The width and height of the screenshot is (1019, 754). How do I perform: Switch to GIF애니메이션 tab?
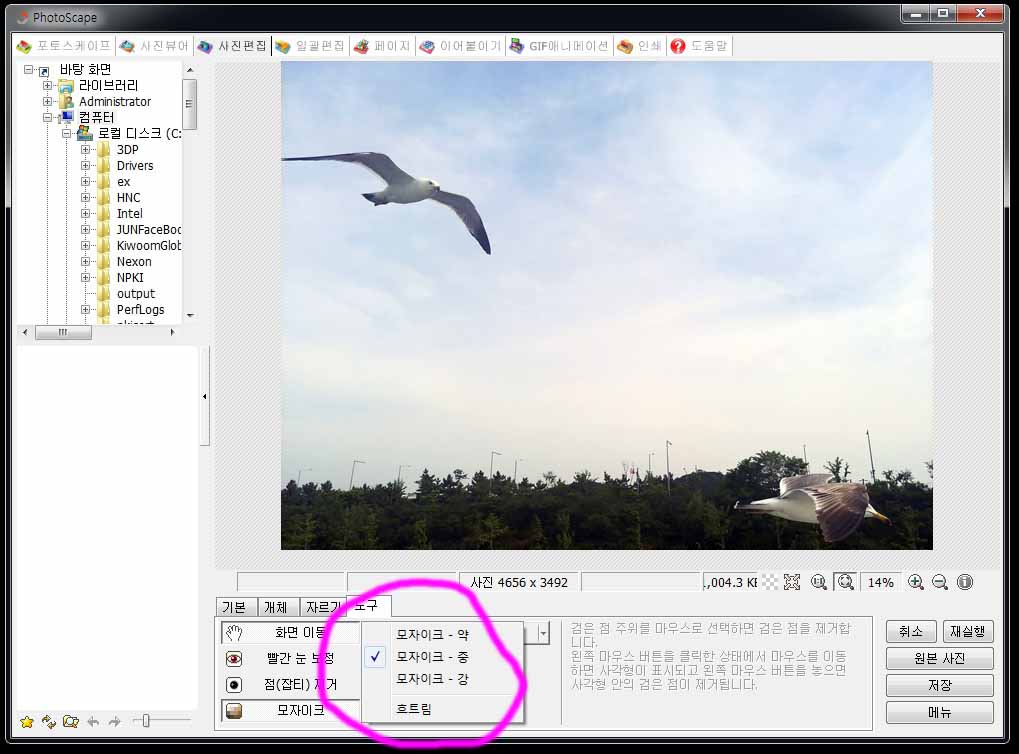(x=559, y=46)
